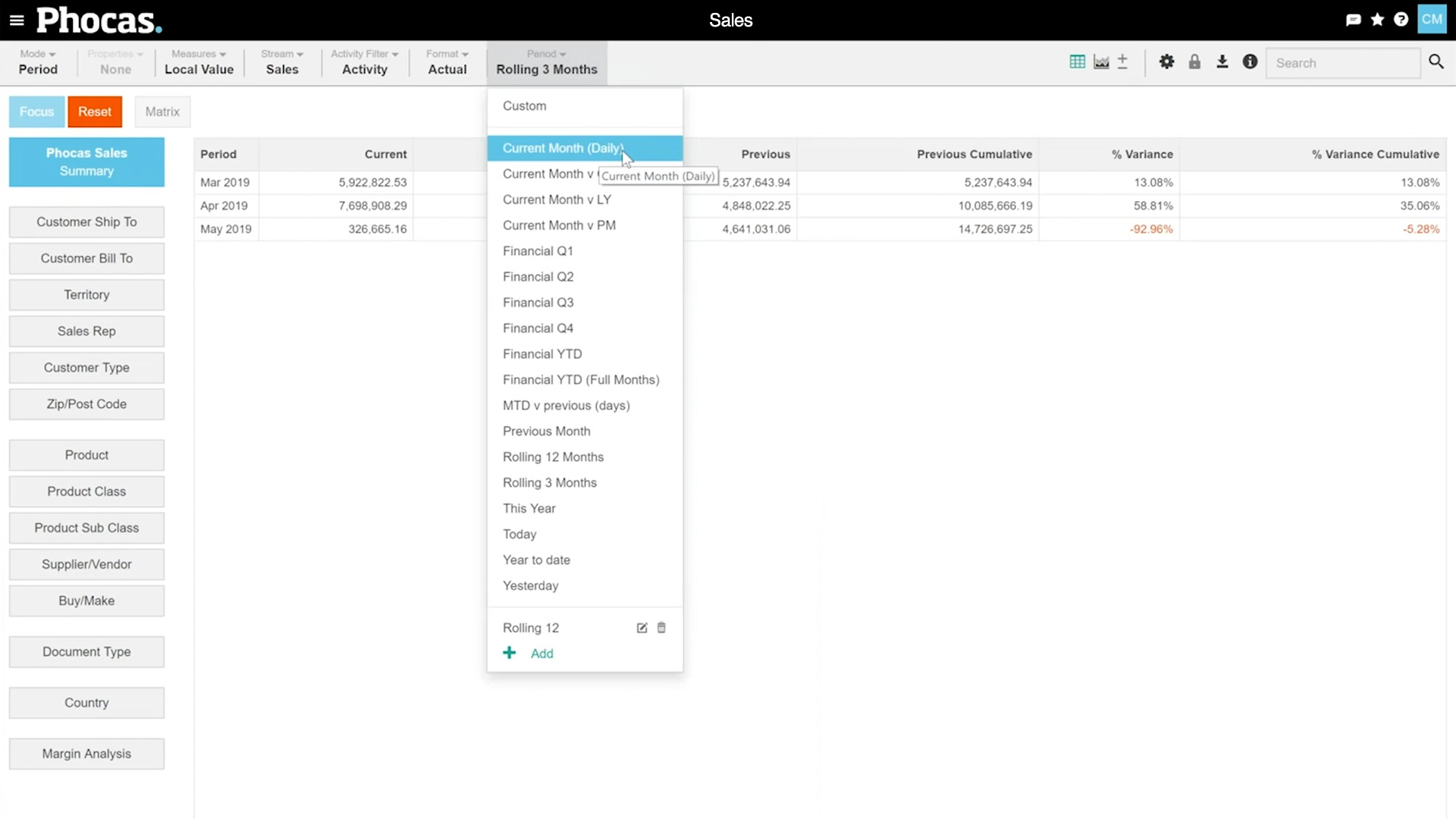Toggle the Matrix mode button
The width and height of the screenshot is (1456, 819).
click(162, 111)
